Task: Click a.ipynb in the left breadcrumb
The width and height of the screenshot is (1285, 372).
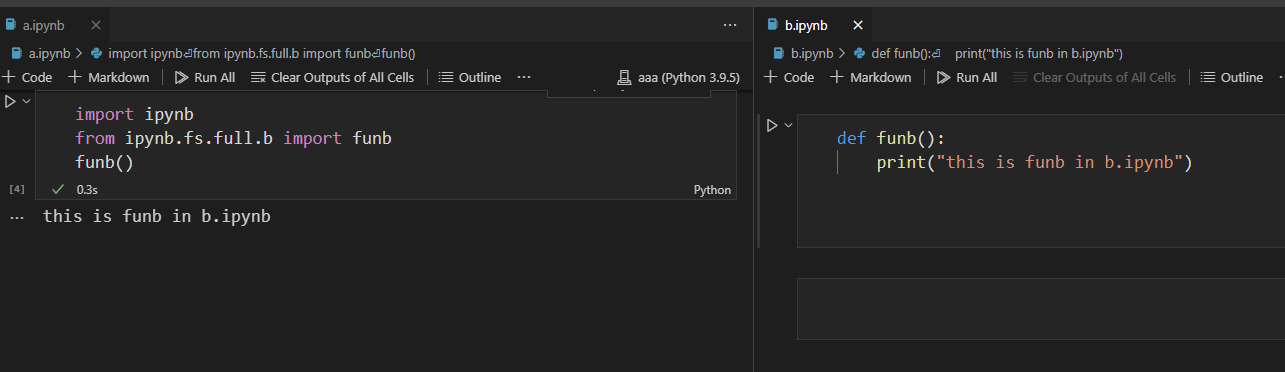Action: [x=42, y=53]
